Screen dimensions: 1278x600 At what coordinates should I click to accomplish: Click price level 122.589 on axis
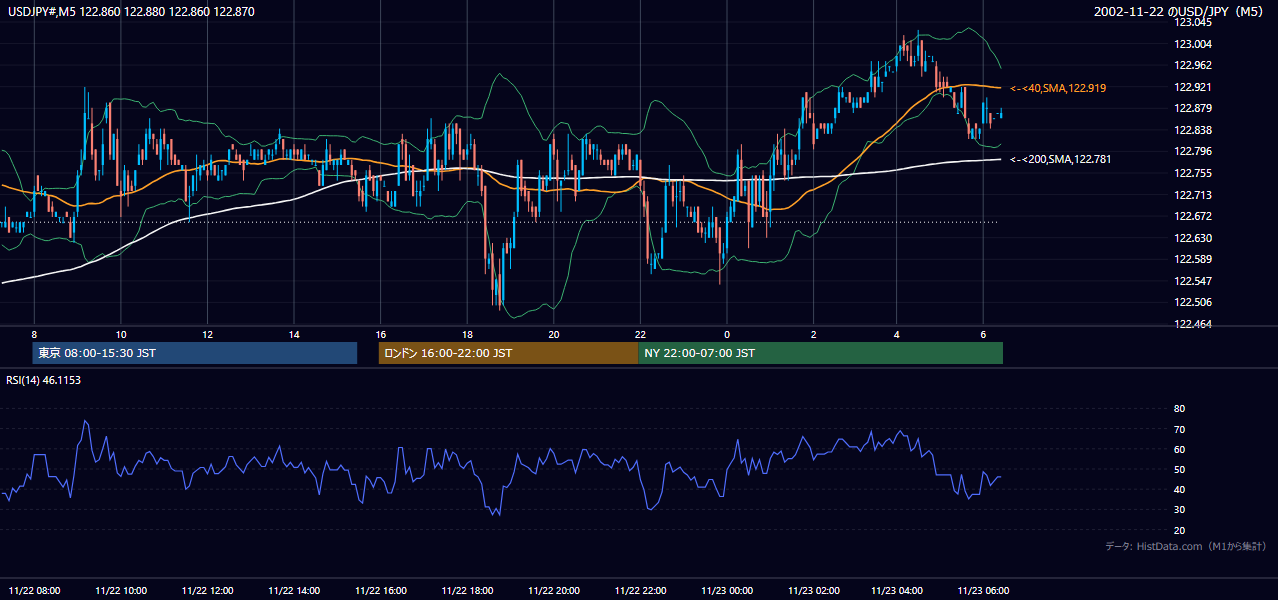pyautogui.click(x=1192, y=260)
